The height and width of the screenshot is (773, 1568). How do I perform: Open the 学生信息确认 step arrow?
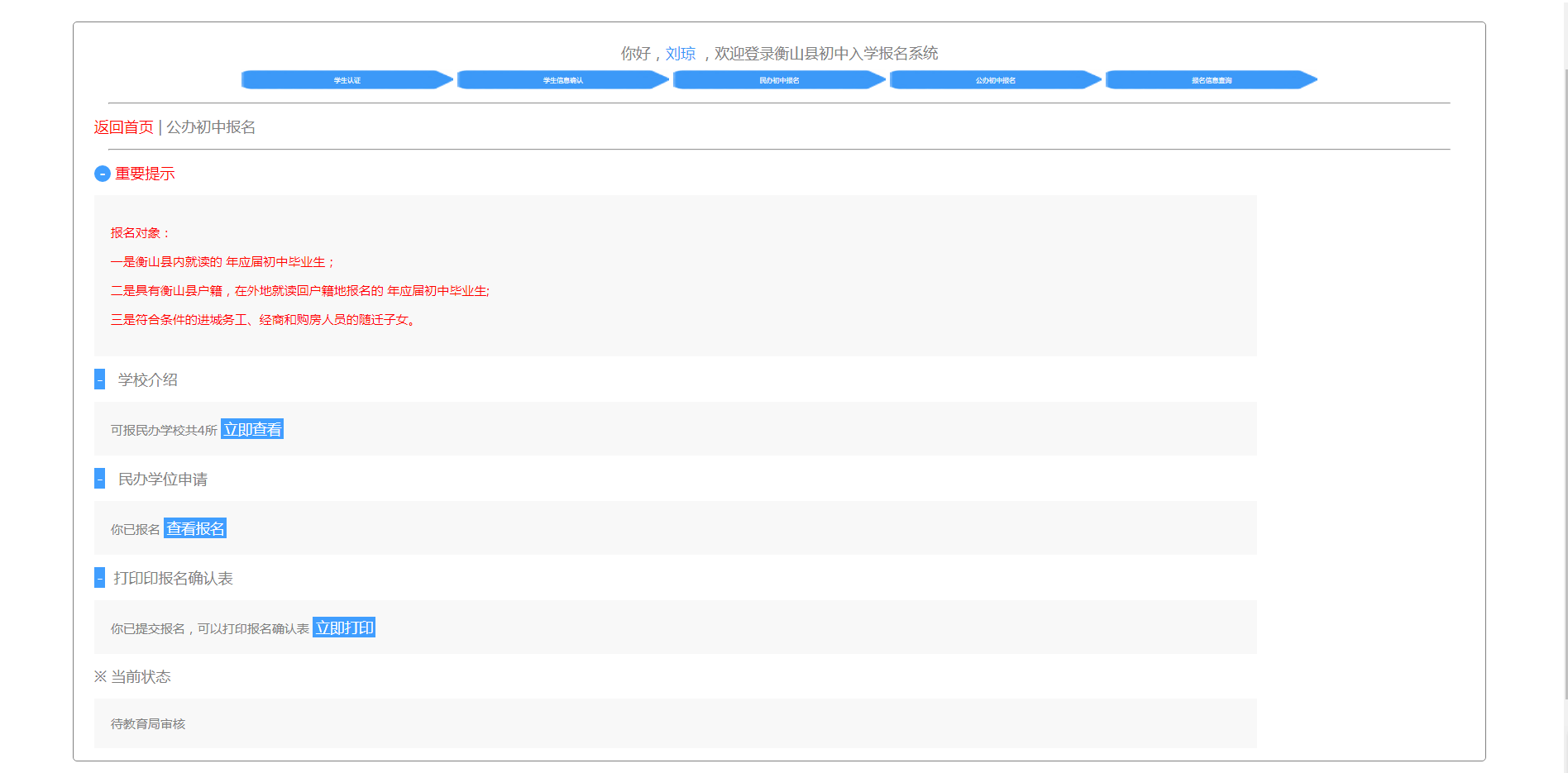(562, 80)
